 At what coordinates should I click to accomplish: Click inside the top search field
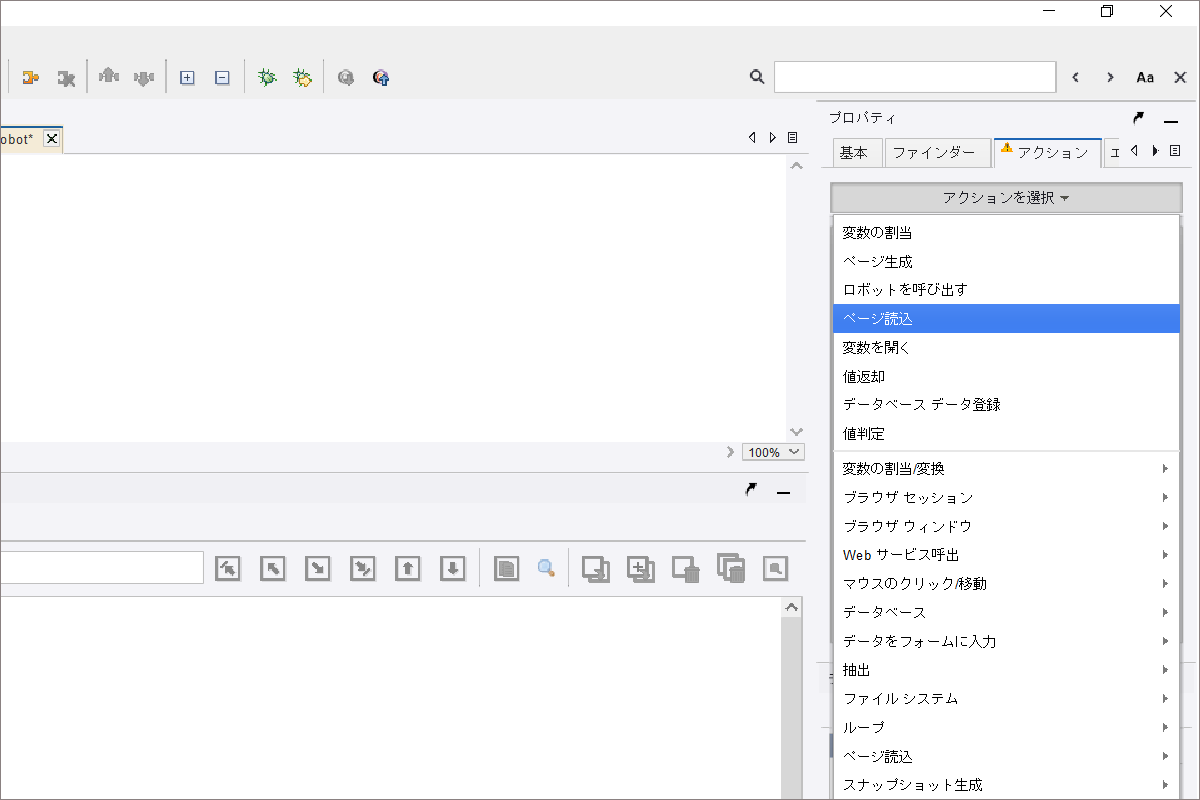point(915,77)
